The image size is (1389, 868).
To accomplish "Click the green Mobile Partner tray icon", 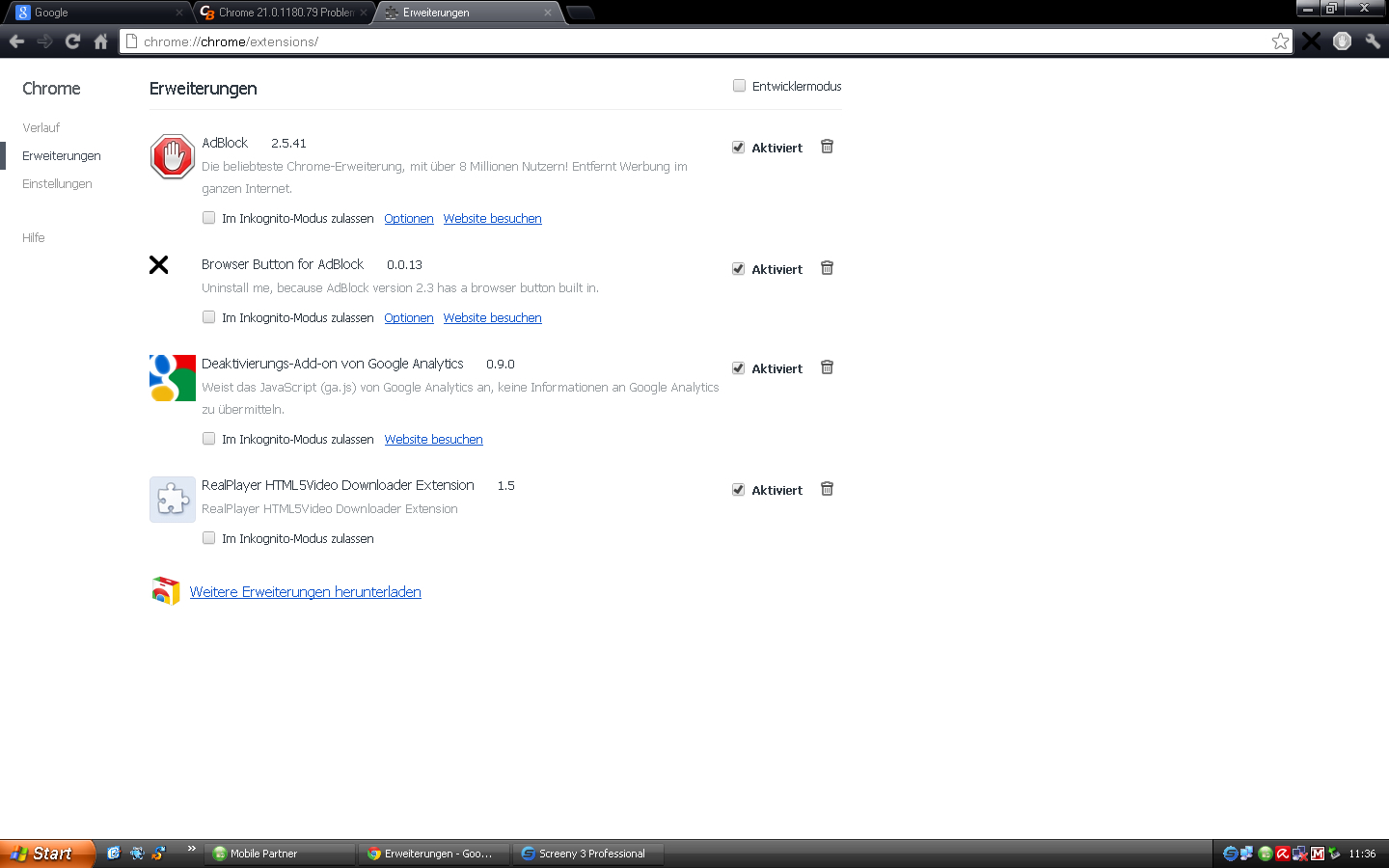I will tap(1265, 854).
